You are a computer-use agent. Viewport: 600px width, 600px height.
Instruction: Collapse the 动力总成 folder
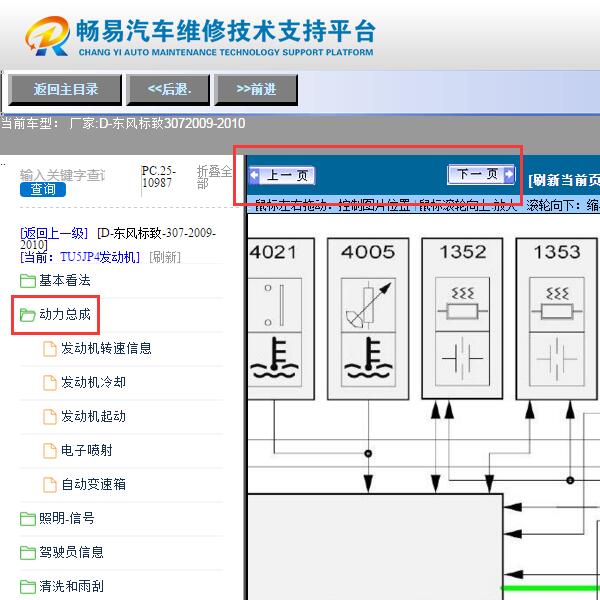point(65,315)
